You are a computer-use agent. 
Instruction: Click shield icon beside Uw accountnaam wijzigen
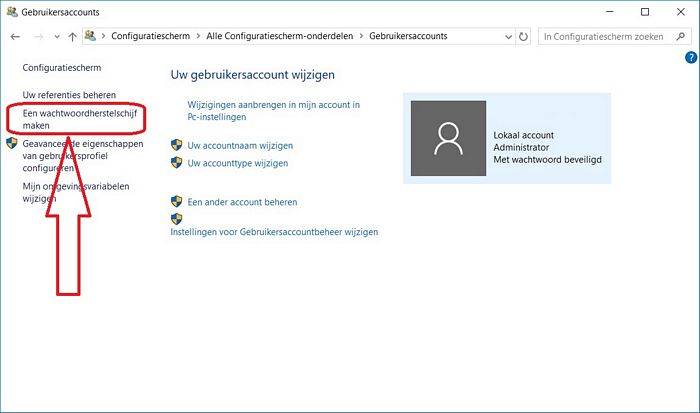(x=177, y=146)
